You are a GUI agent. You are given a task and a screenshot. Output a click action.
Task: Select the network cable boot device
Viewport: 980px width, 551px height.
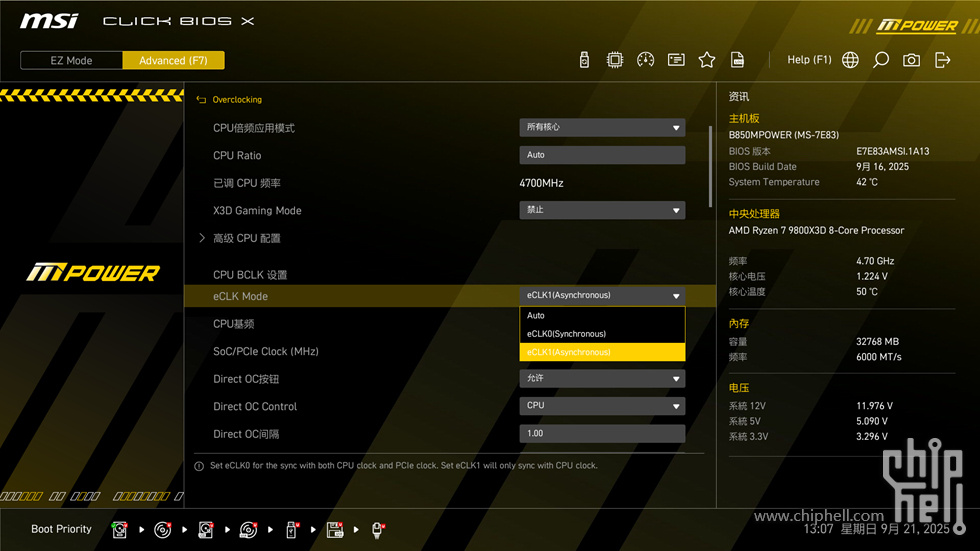click(x=378, y=530)
